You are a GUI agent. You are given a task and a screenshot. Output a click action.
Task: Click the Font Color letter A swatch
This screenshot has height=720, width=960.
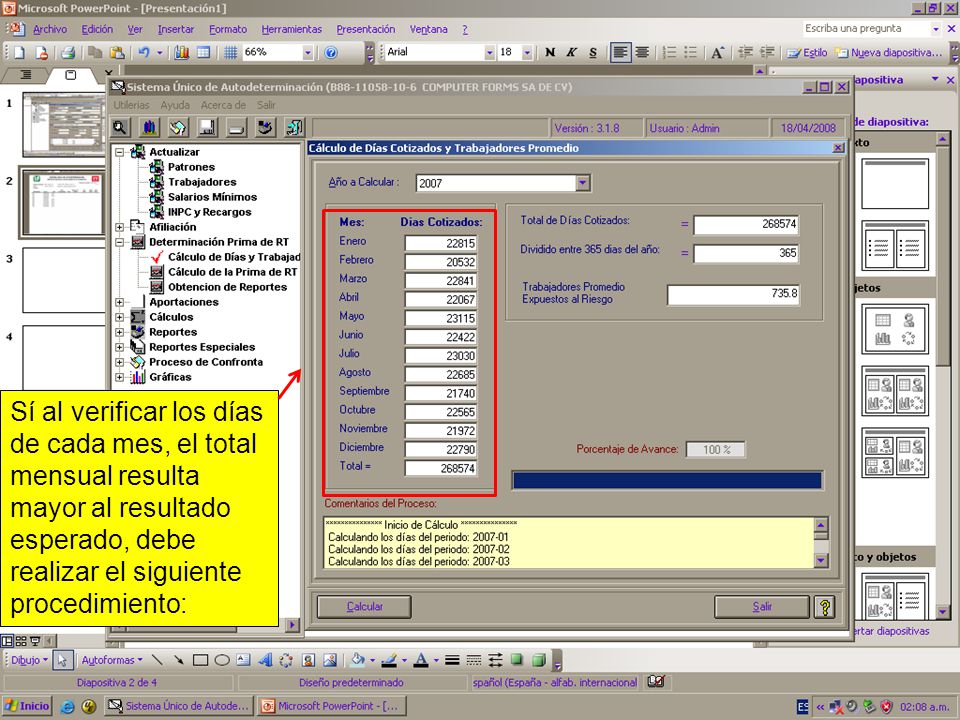click(421, 660)
